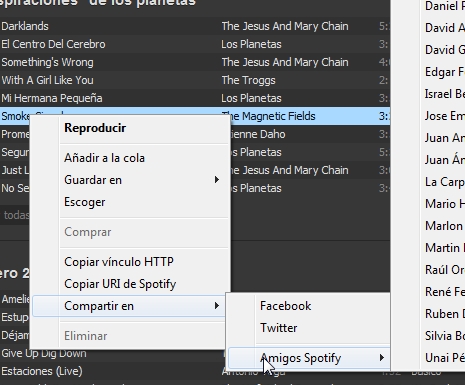Image resolution: width=465 pixels, height=385 pixels.
Task: Open artist Los Planetas on El Centro row
Action: tap(251, 44)
